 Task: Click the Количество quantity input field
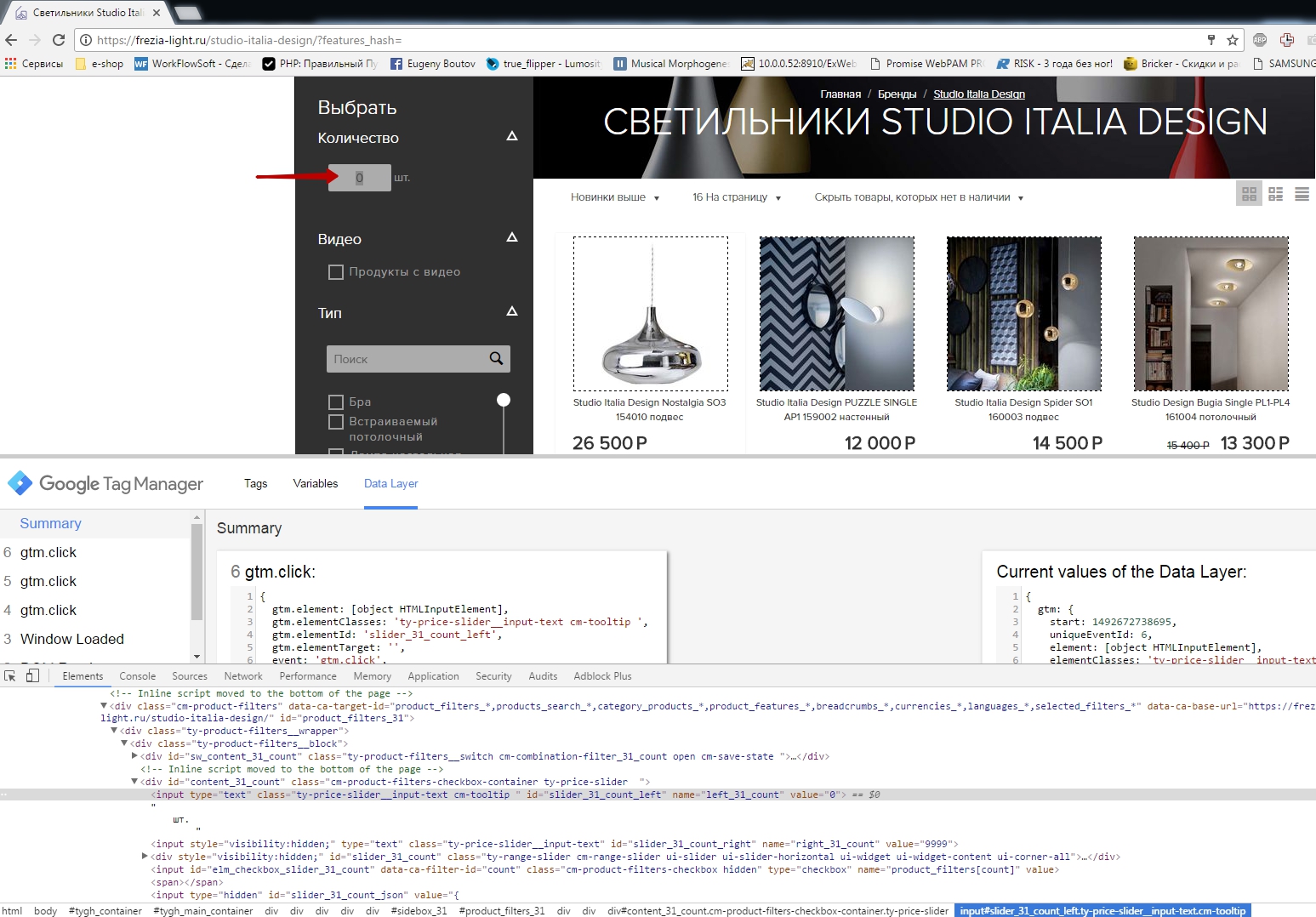[359, 178]
